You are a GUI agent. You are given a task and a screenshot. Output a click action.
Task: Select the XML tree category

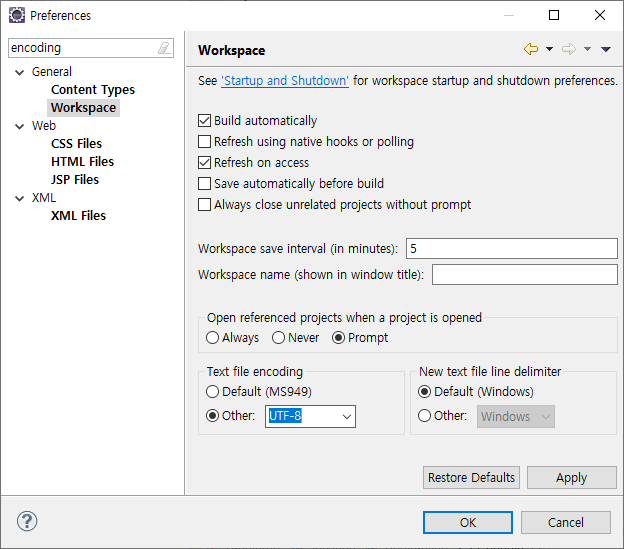pos(44,198)
